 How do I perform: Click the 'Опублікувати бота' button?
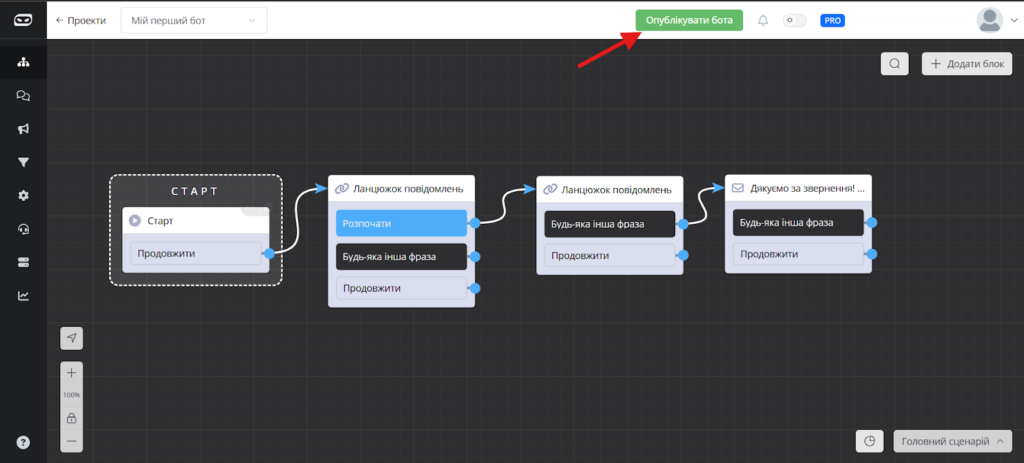click(x=689, y=20)
